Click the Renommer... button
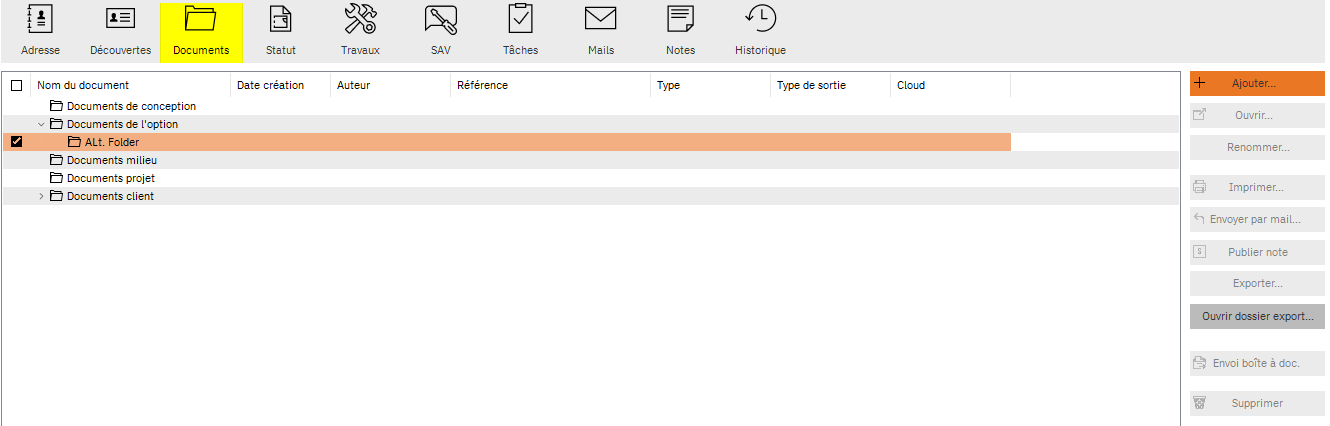Image resolution: width=1330 pixels, height=426 pixels. click(x=1257, y=148)
